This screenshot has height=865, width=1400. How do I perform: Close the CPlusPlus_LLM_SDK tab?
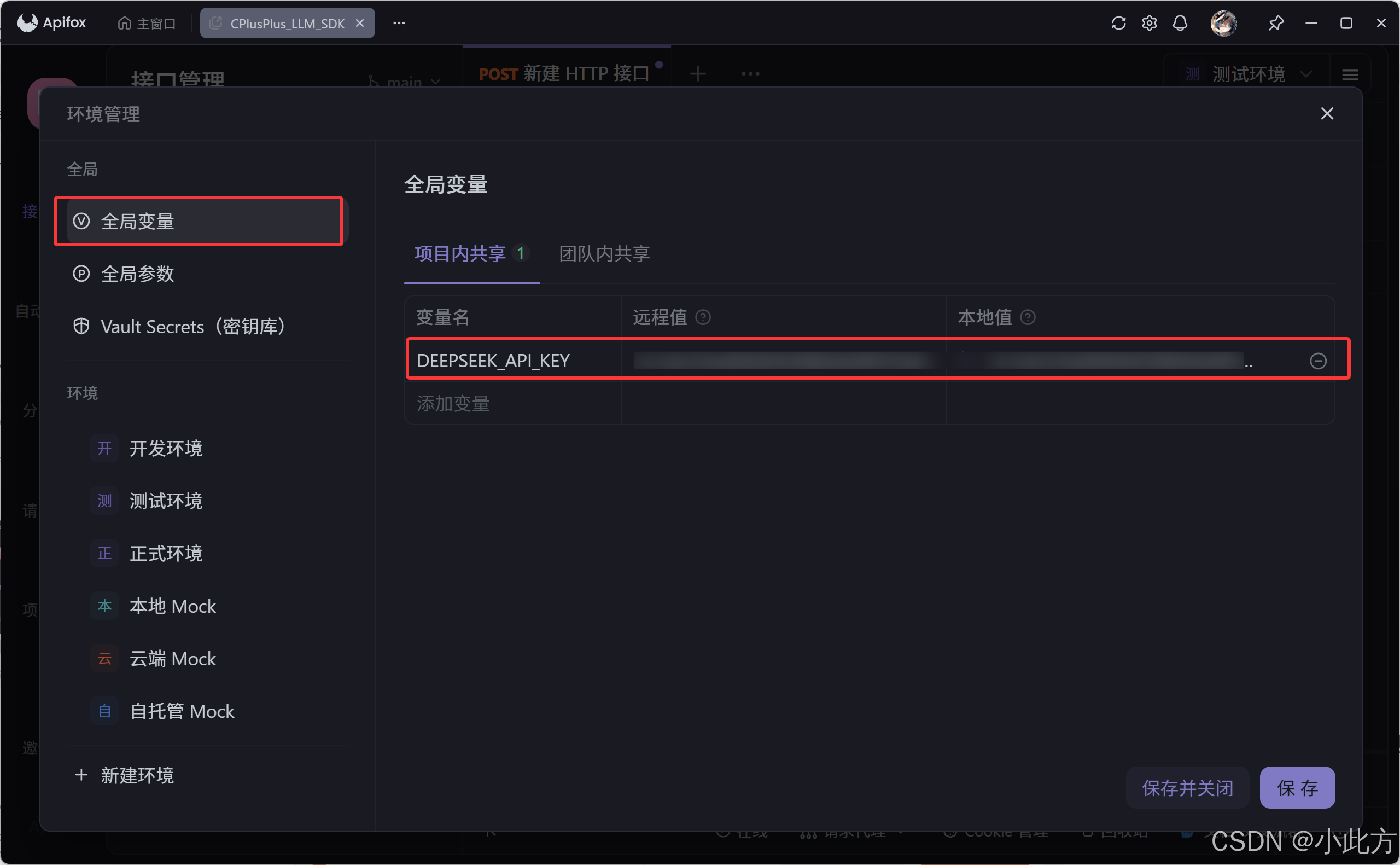[x=360, y=23]
